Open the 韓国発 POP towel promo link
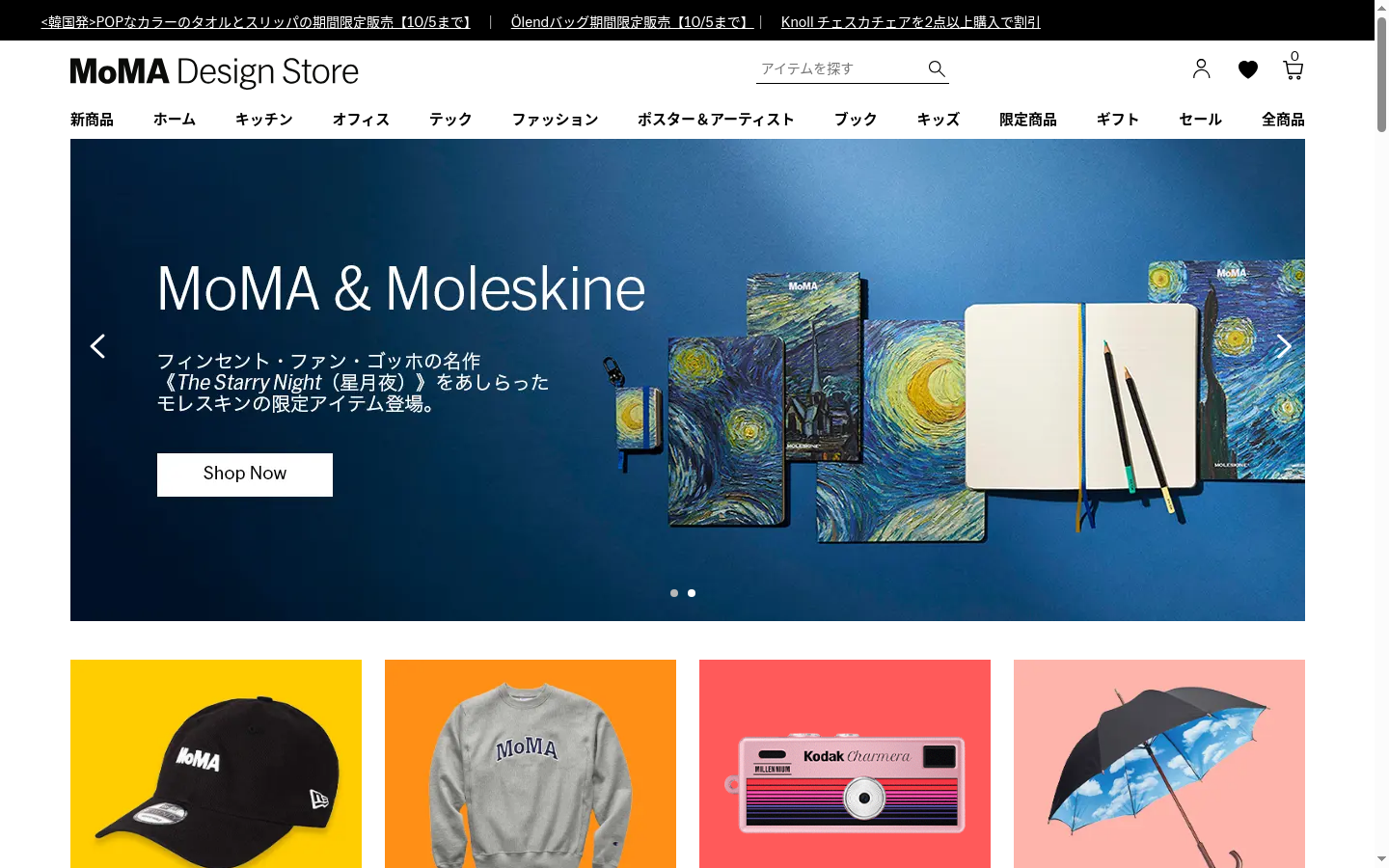 [x=258, y=22]
